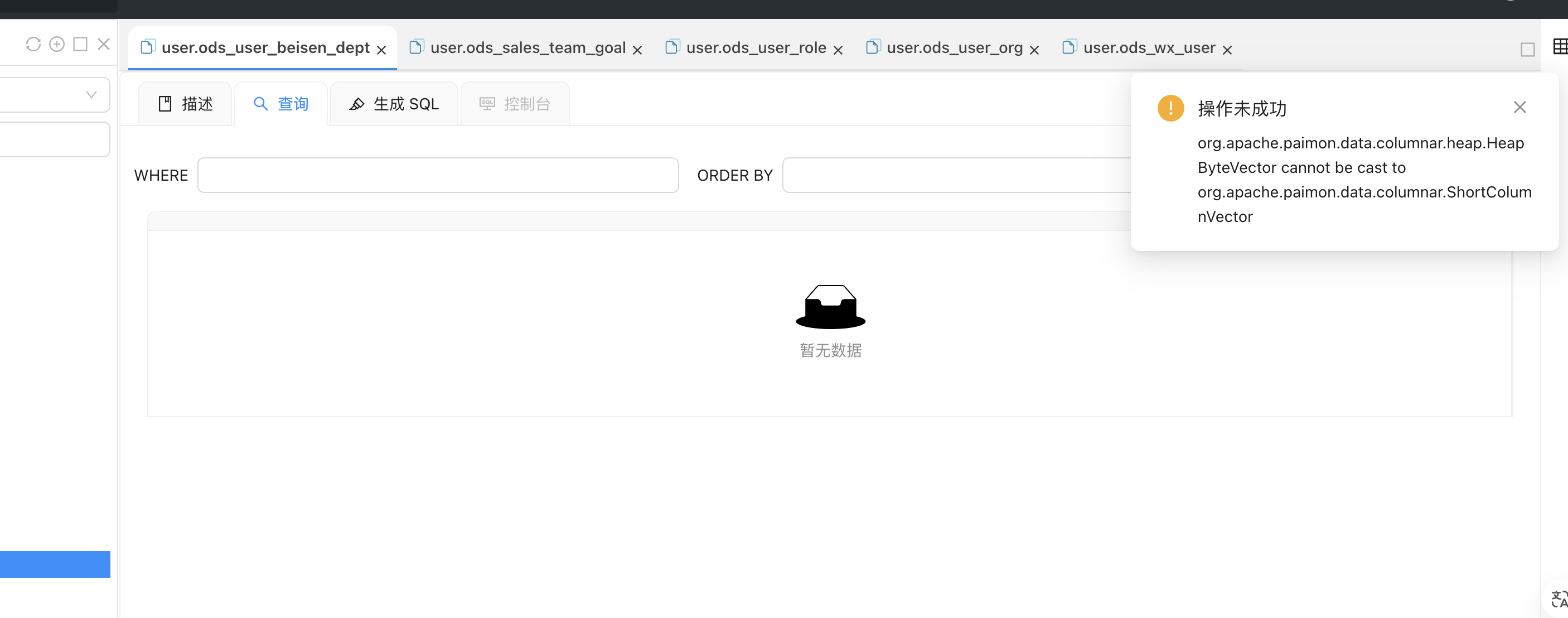Image resolution: width=1568 pixels, height=618 pixels.
Task: Switch to the user.ods_user_org tab
Action: 954,48
